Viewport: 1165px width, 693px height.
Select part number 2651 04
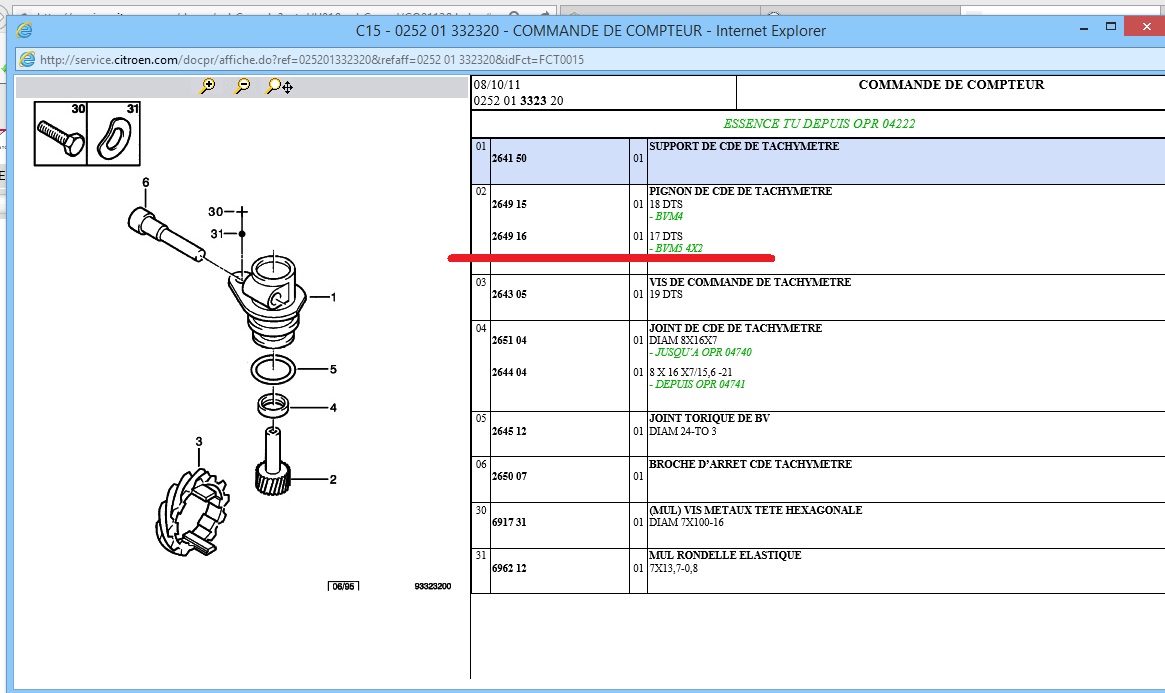509,341
